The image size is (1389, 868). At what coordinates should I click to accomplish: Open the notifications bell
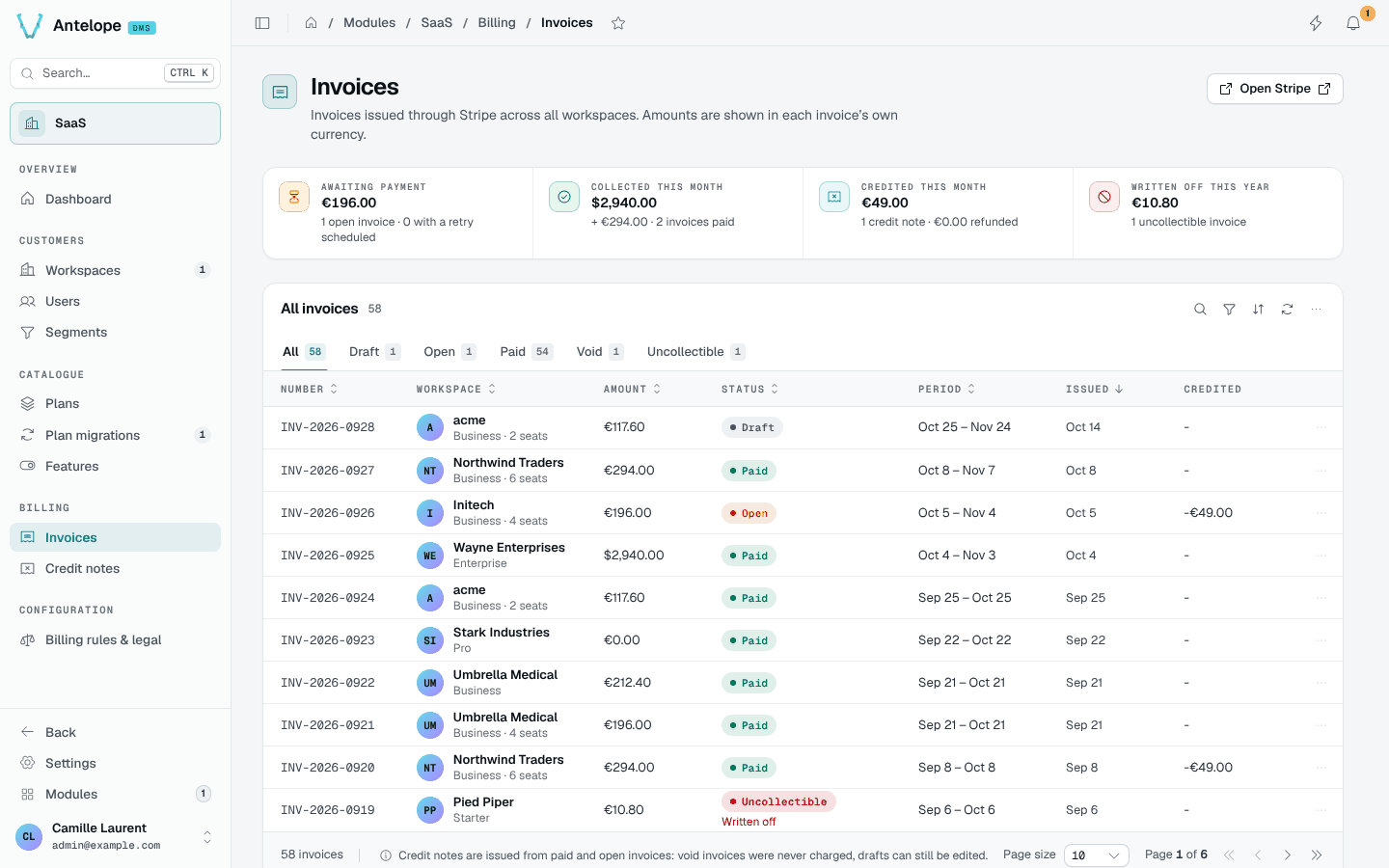coord(1353,23)
